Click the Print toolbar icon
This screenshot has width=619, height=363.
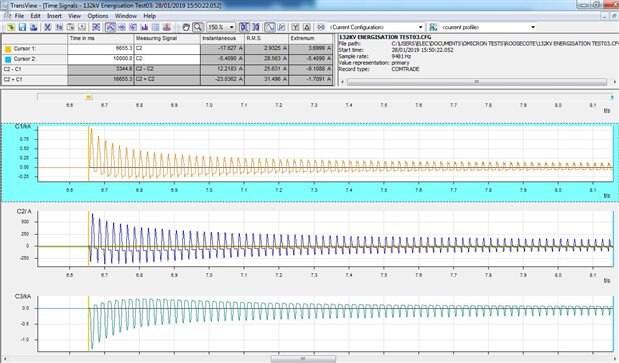[34, 27]
